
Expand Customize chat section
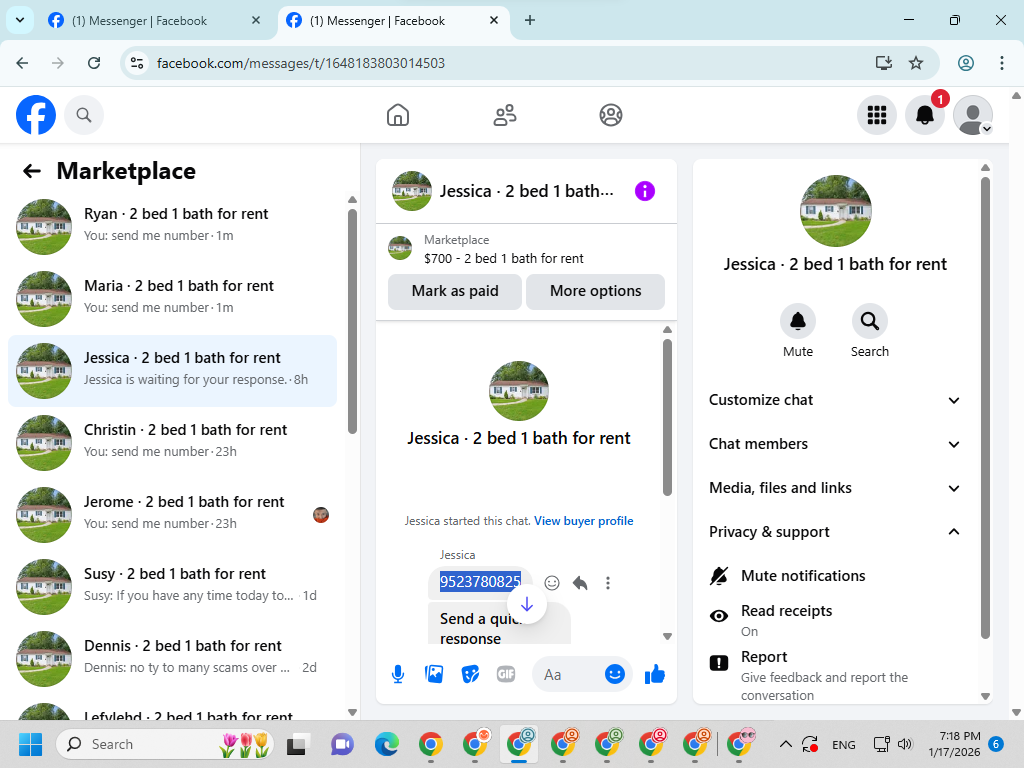(835, 400)
